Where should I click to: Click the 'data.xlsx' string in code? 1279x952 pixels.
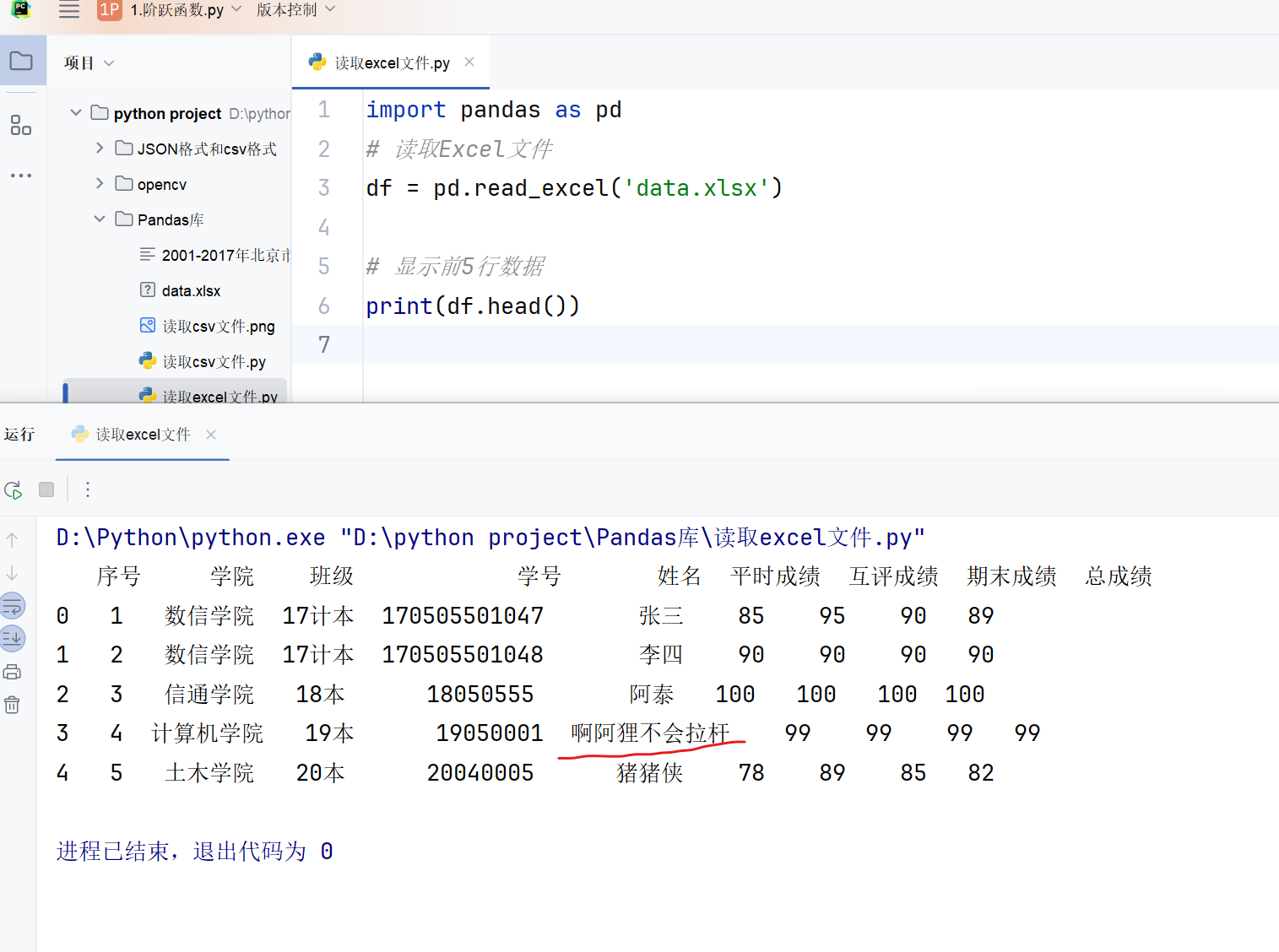696,187
